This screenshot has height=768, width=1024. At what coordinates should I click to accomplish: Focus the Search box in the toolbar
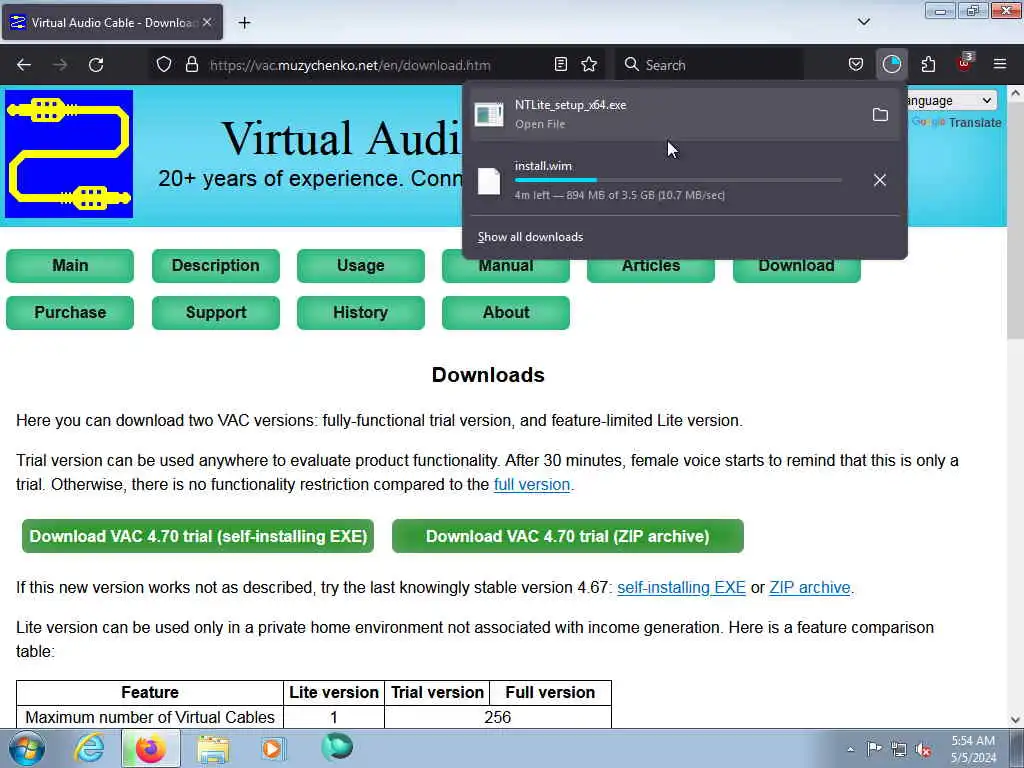click(710, 65)
